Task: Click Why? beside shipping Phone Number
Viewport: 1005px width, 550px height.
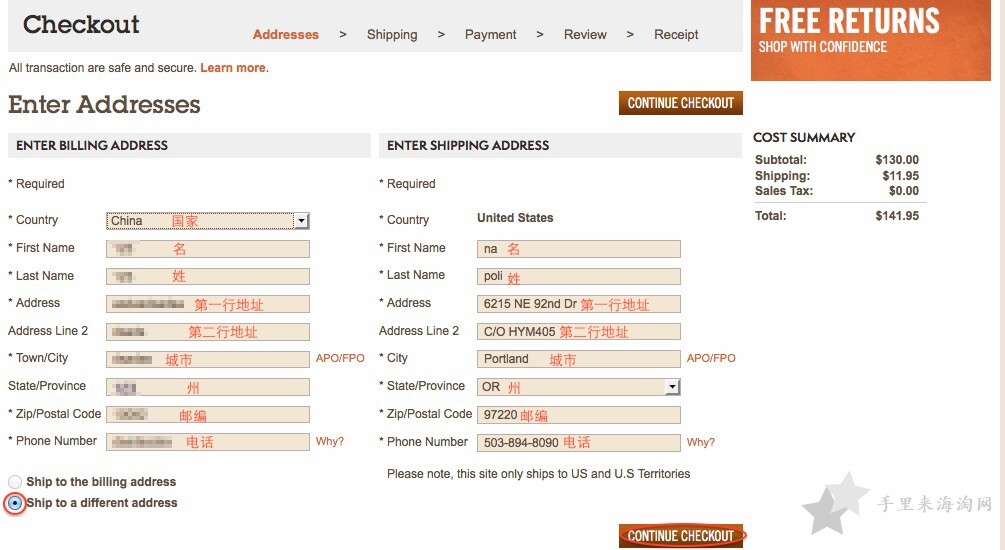Action: [x=701, y=442]
